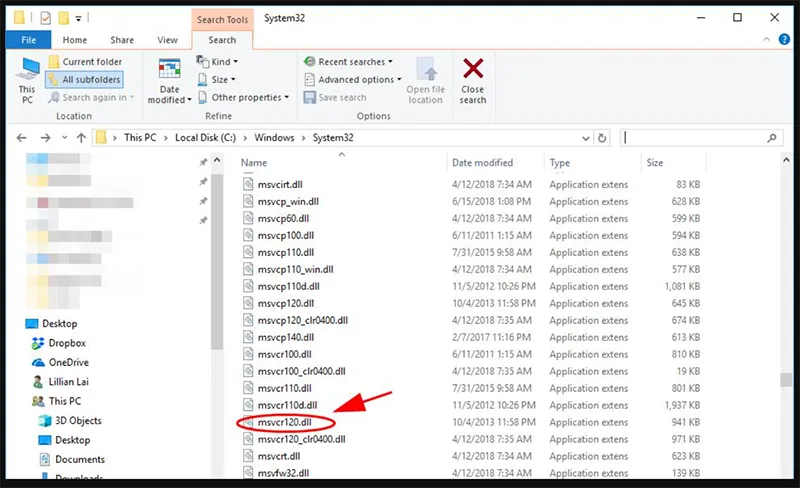Select the Dropbox icon in navigation pane
This screenshot has height=488, width=800.
pos(66,343)
